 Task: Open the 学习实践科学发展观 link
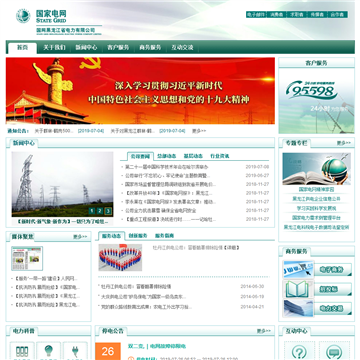tap(316, 208)
